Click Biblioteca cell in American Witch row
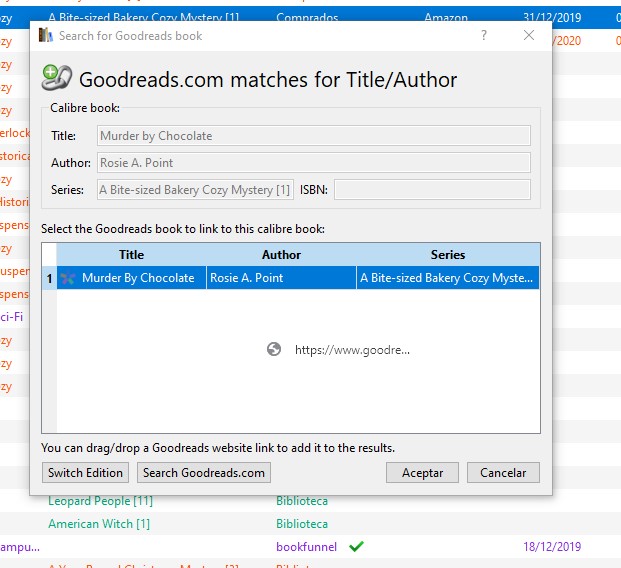621x568 pixels. (302, 524)
